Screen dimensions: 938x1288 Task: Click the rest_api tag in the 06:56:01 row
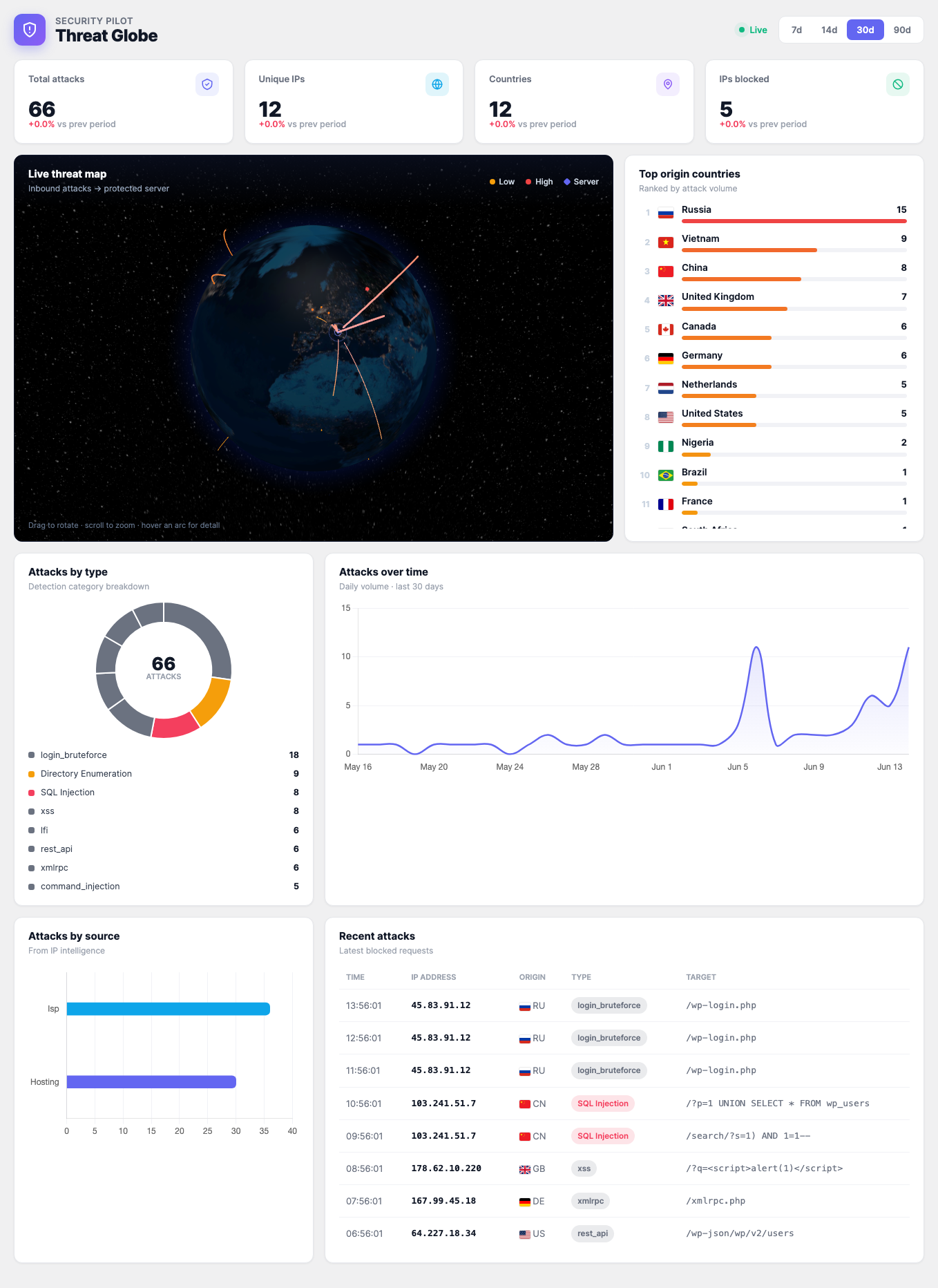pos(593,1233)
